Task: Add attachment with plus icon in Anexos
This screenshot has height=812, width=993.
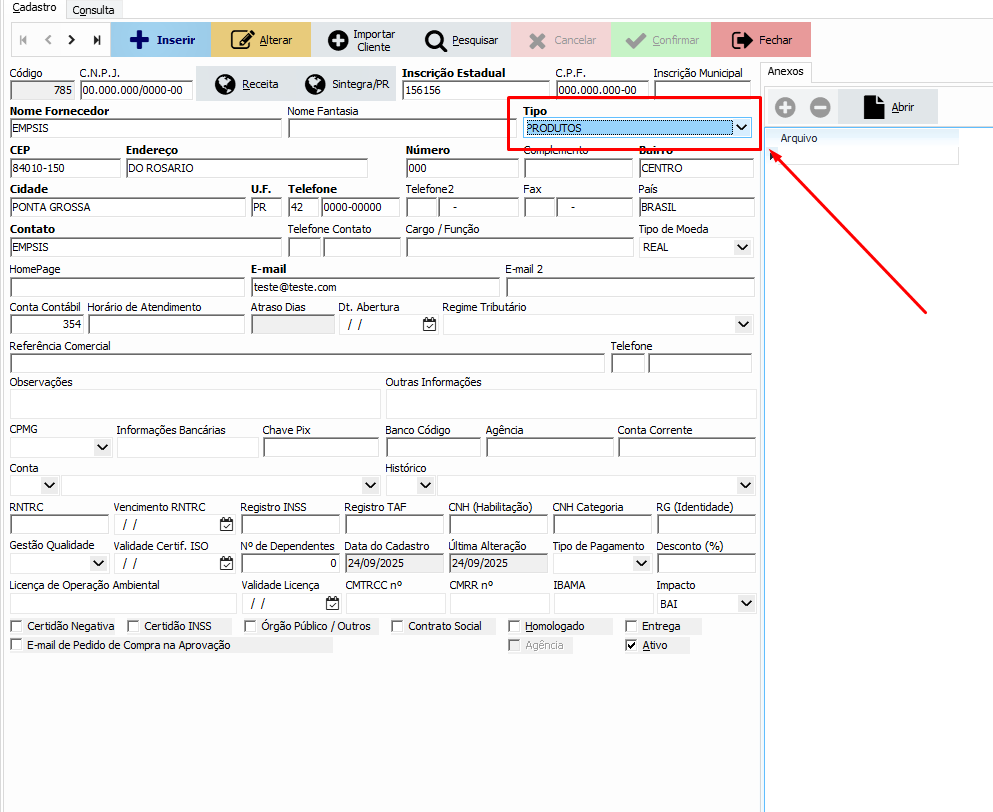Action: pos(786,107)
